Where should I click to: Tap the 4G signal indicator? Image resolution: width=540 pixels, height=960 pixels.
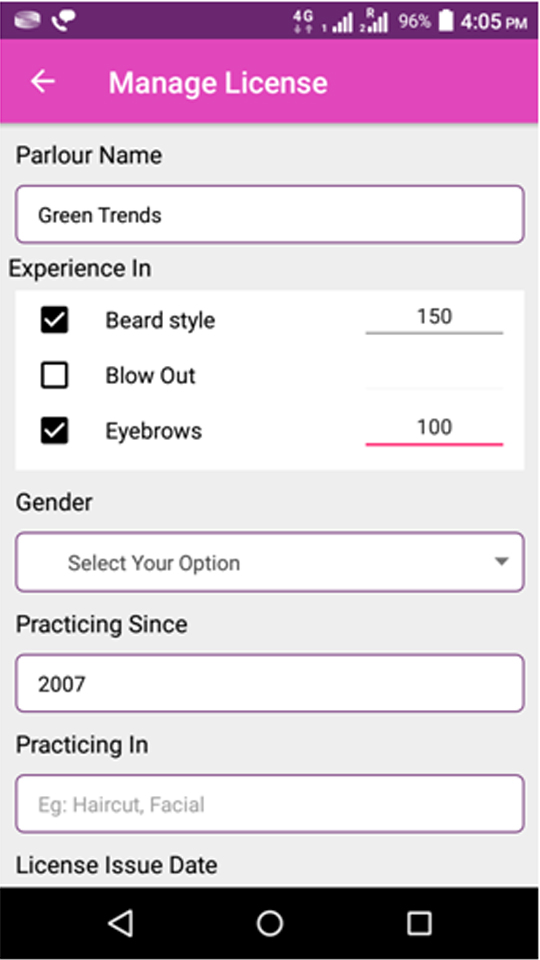tap(304, 21)
